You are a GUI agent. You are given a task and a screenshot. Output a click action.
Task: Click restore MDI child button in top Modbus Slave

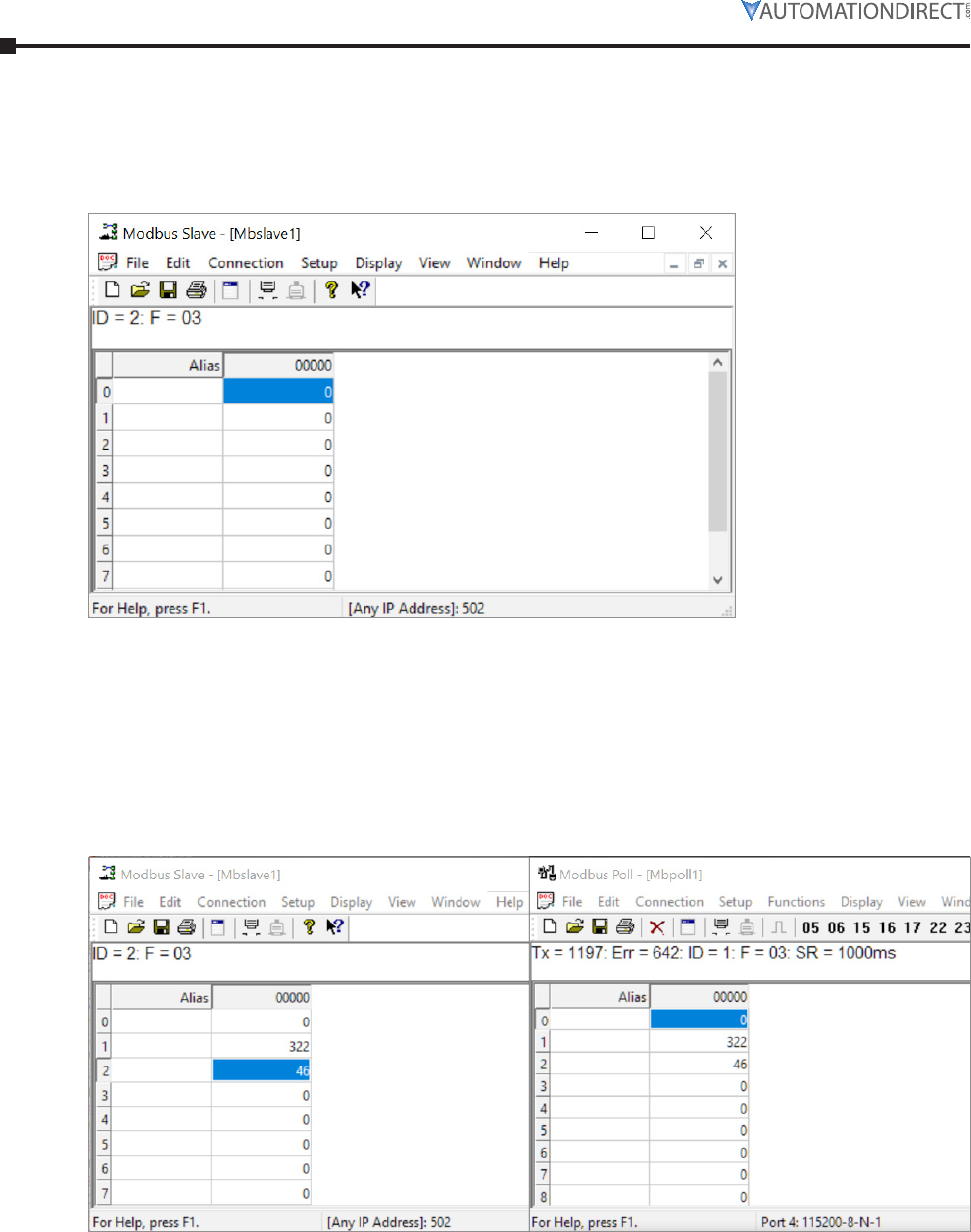pos(699,263)
